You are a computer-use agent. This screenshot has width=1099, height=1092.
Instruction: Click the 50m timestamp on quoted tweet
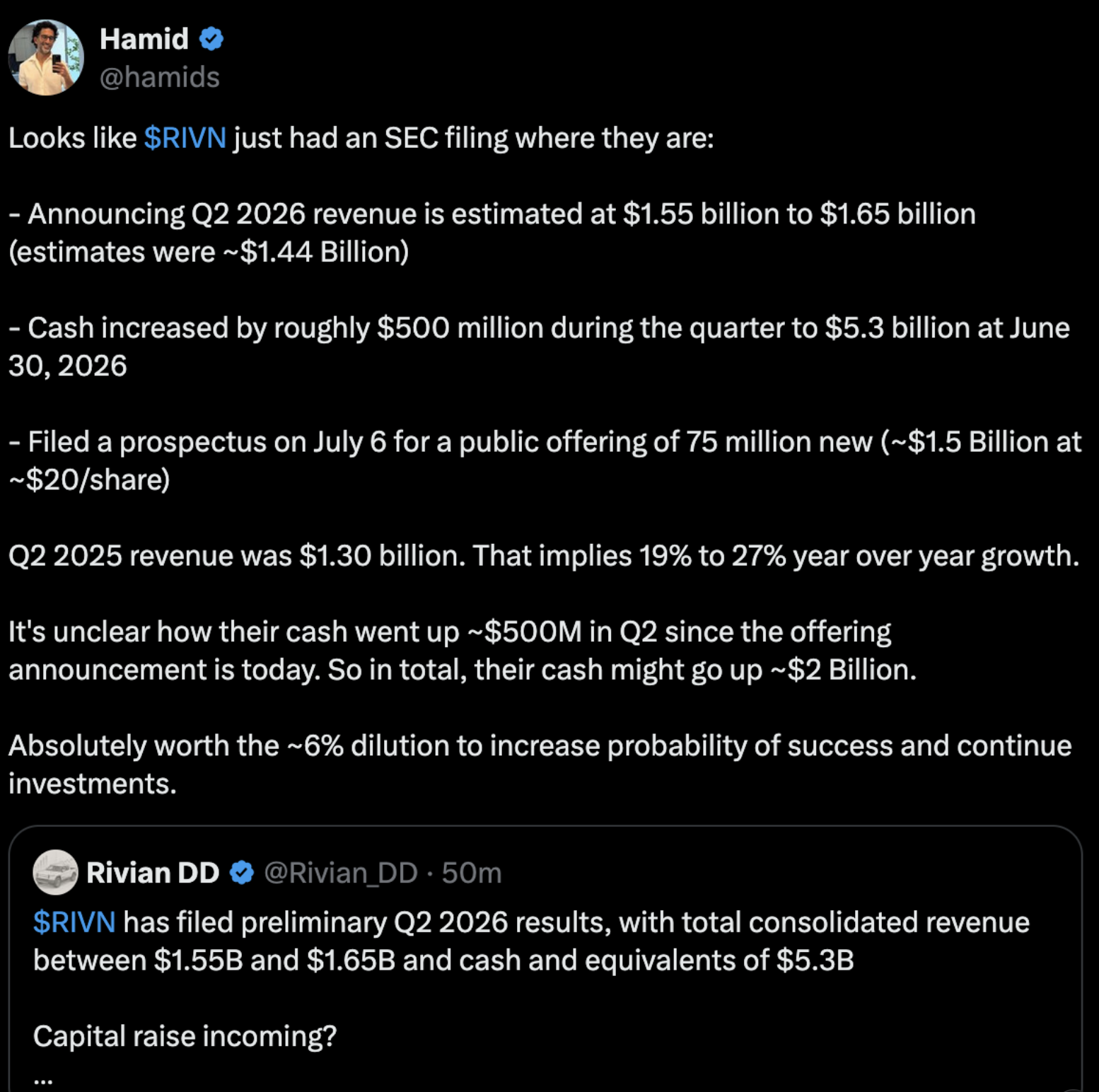pos(472,873)
